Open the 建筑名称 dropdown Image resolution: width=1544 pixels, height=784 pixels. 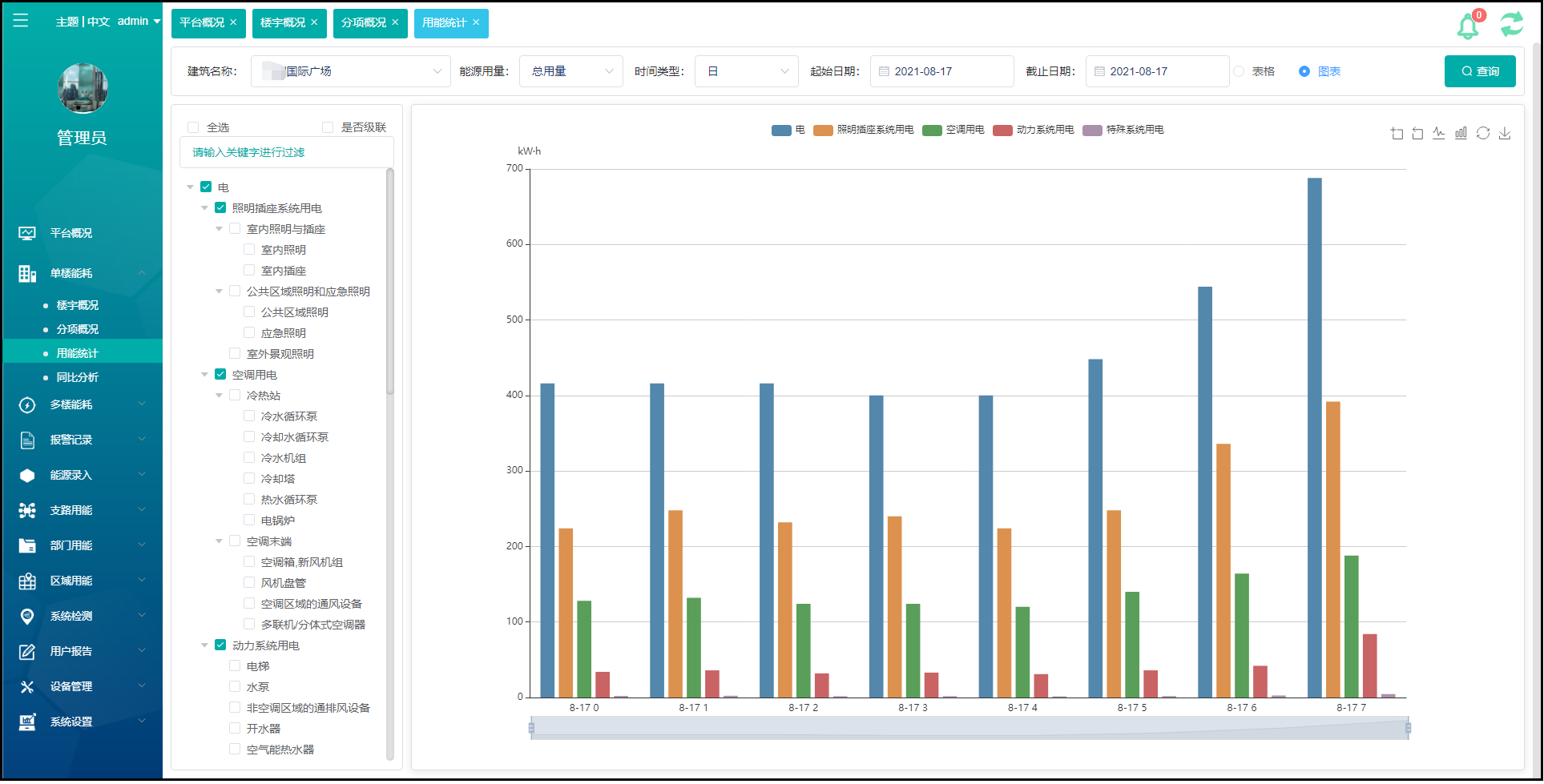pos(351,71)
